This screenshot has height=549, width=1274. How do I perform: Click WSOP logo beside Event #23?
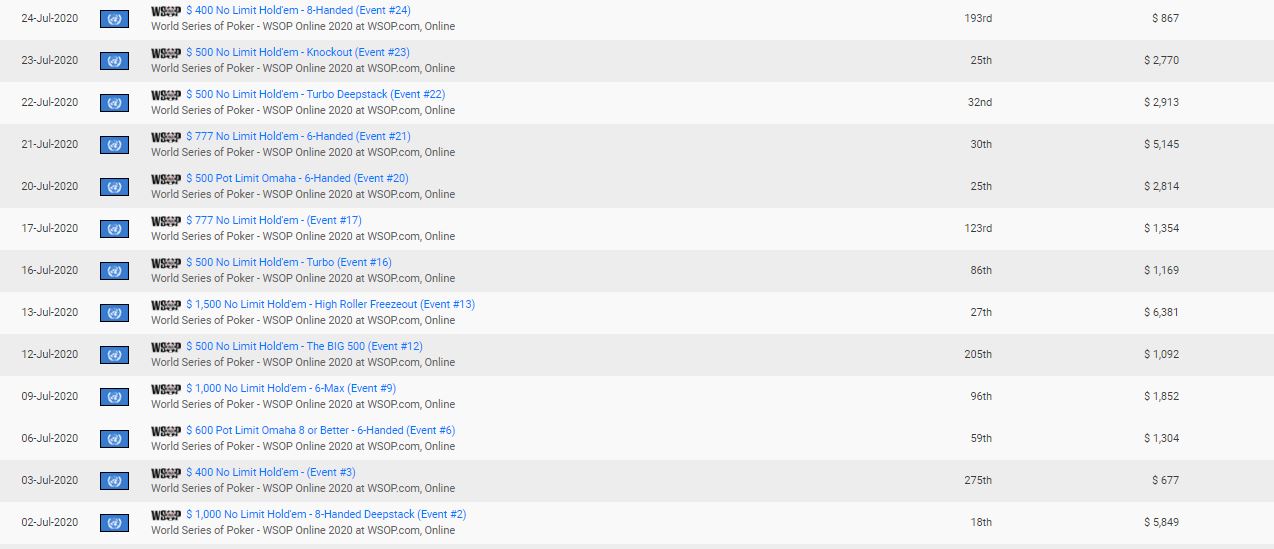pyautogui.click(x=166, y=52)
